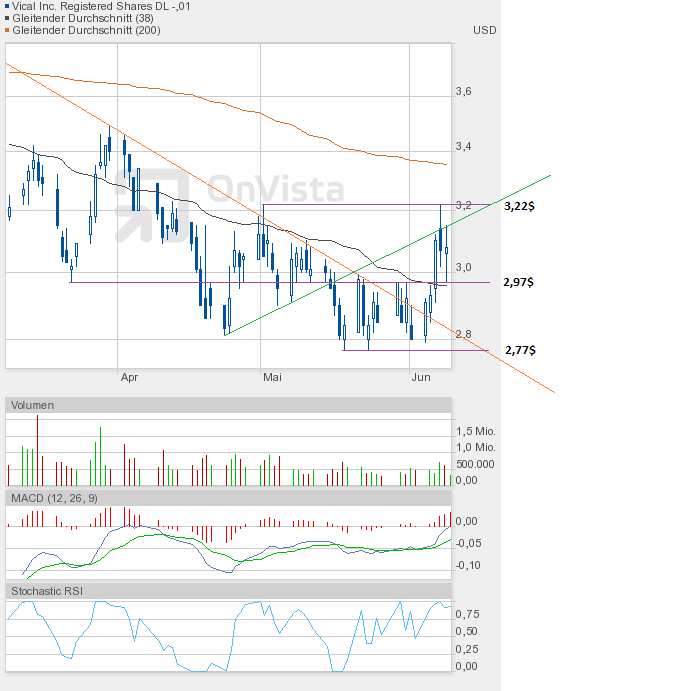Select the Gleitender Durchschnitt (200) legend label
The height and width of the screenshot is (691, 677).
pos(86,30)
